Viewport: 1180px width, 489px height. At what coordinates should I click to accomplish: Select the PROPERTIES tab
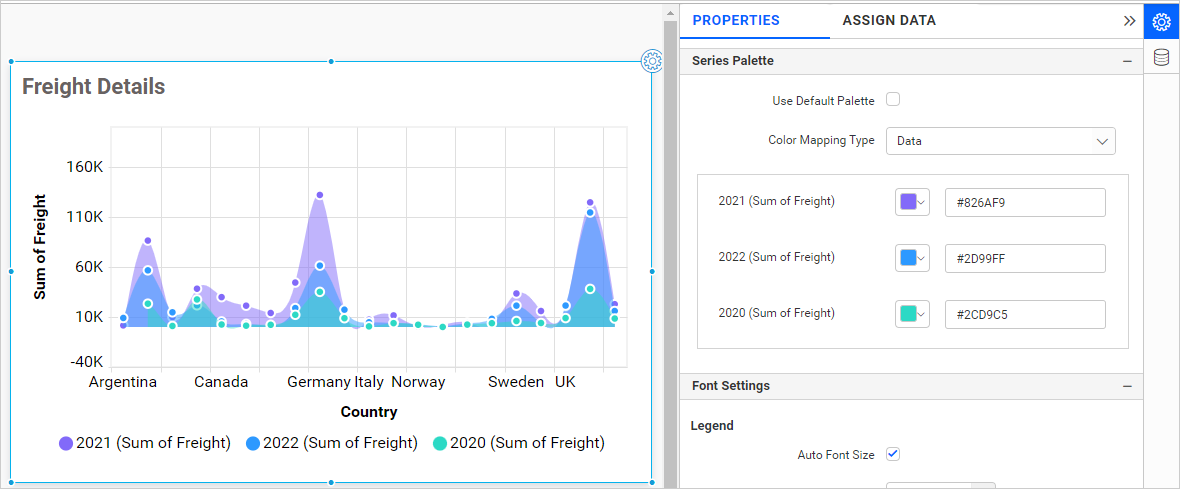tap(736, 21)
